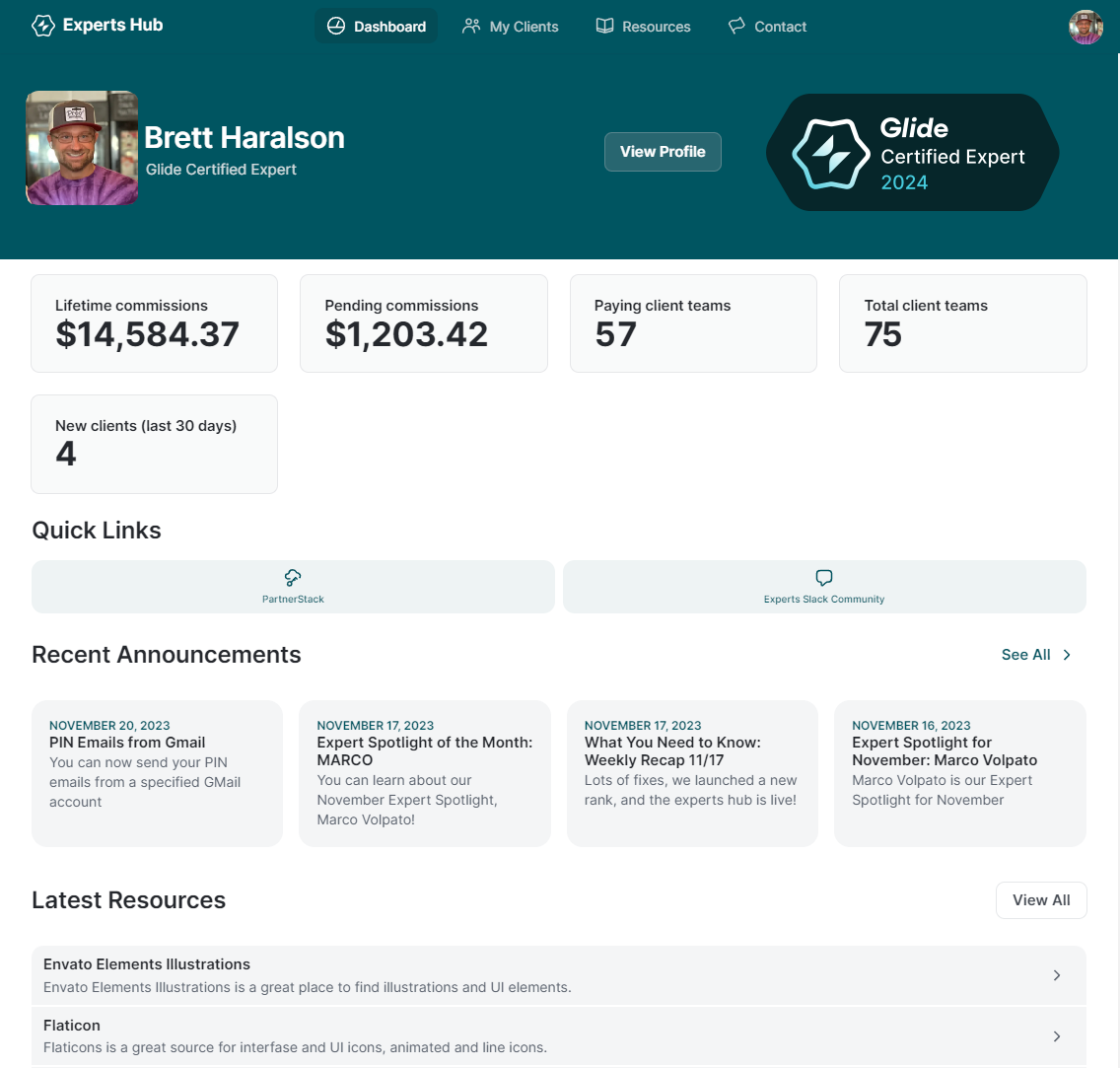1120x1068 pixels.
Task: Expand Envato Elements Illustrations row chevron
Action: 1057,976
